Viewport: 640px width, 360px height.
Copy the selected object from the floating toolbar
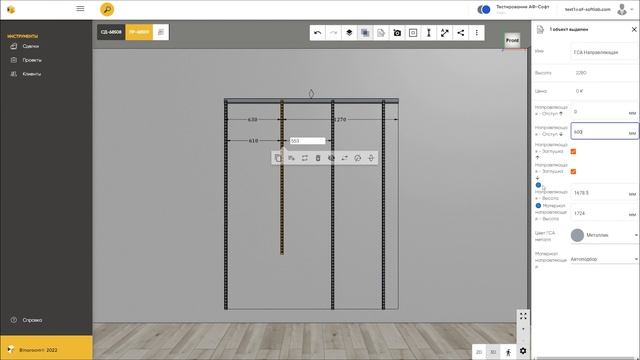(x=278, y=158)
